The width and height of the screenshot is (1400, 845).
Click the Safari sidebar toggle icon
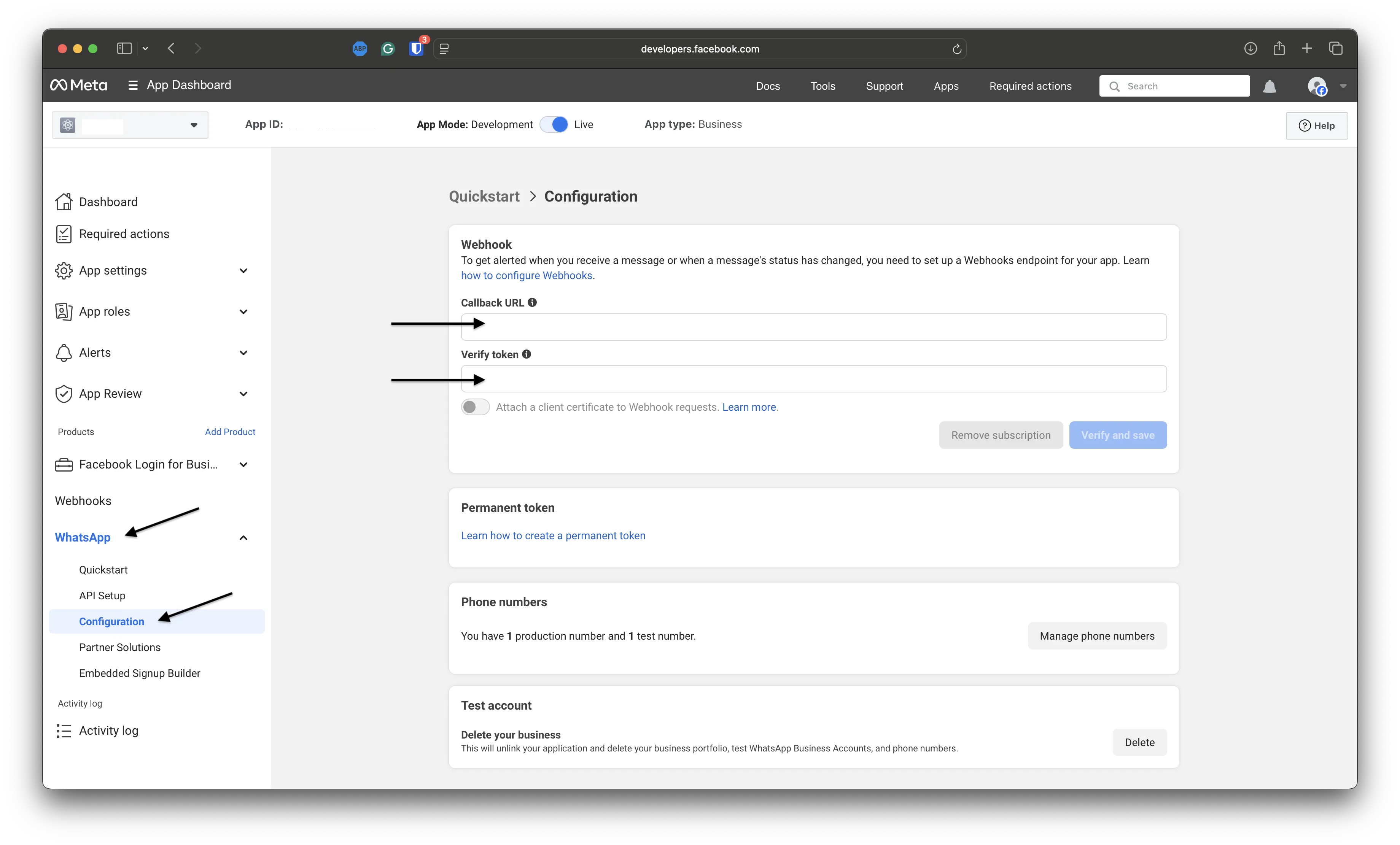(124, 49)
